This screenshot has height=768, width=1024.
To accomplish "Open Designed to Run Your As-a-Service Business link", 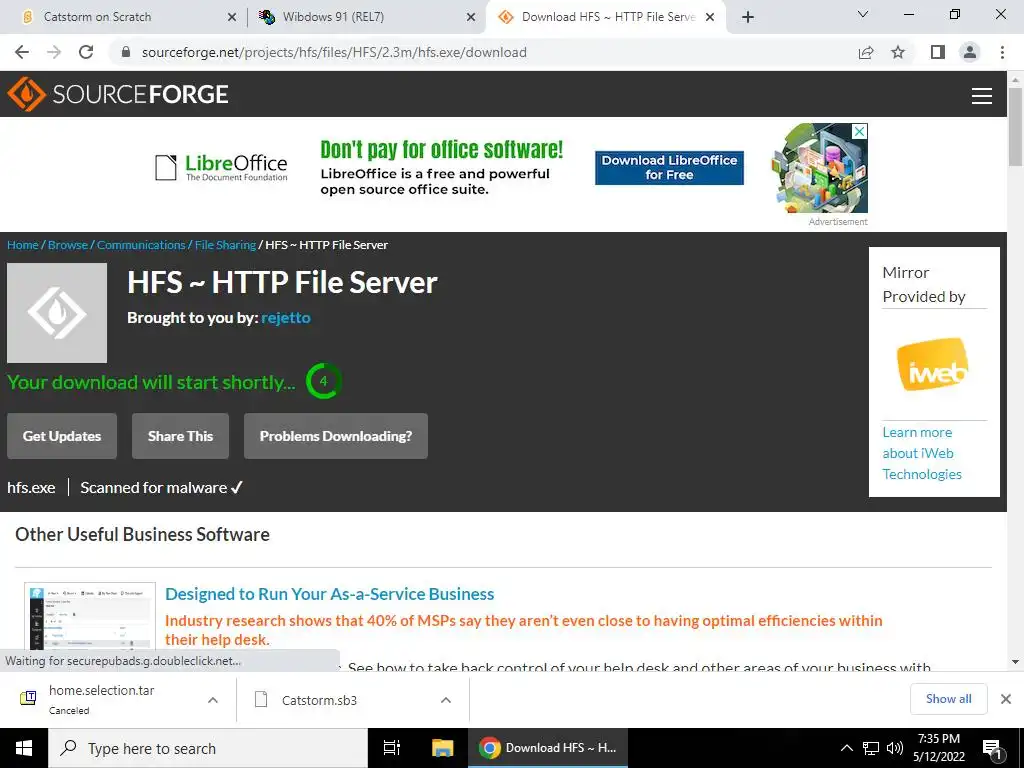I will pyautogui.click(x=329, y=594).
